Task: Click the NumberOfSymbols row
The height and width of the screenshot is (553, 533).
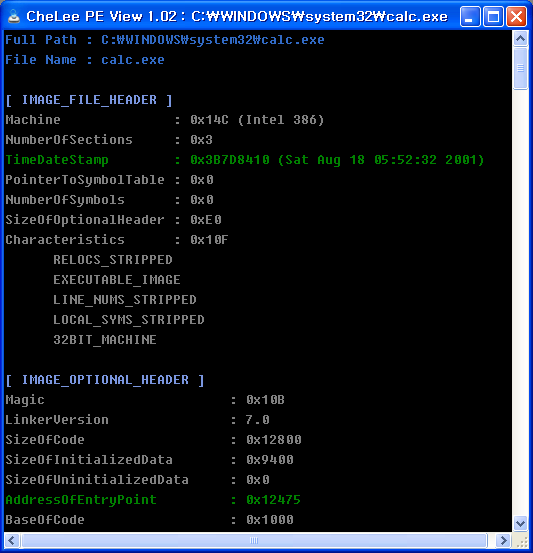Action: 109,200
